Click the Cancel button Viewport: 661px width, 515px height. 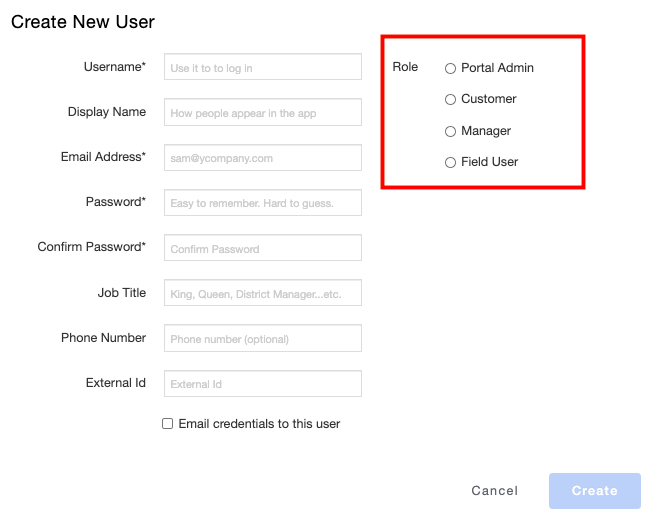494,491
